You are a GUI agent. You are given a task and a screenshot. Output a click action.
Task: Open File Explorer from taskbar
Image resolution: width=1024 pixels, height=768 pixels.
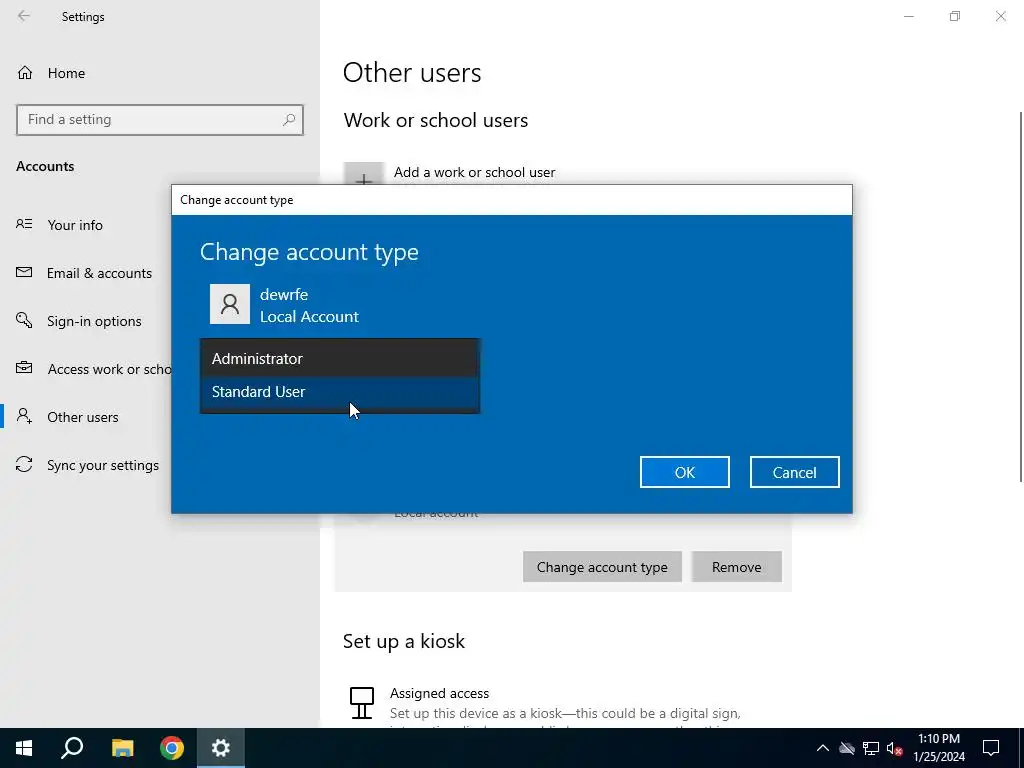coord(122,748)
